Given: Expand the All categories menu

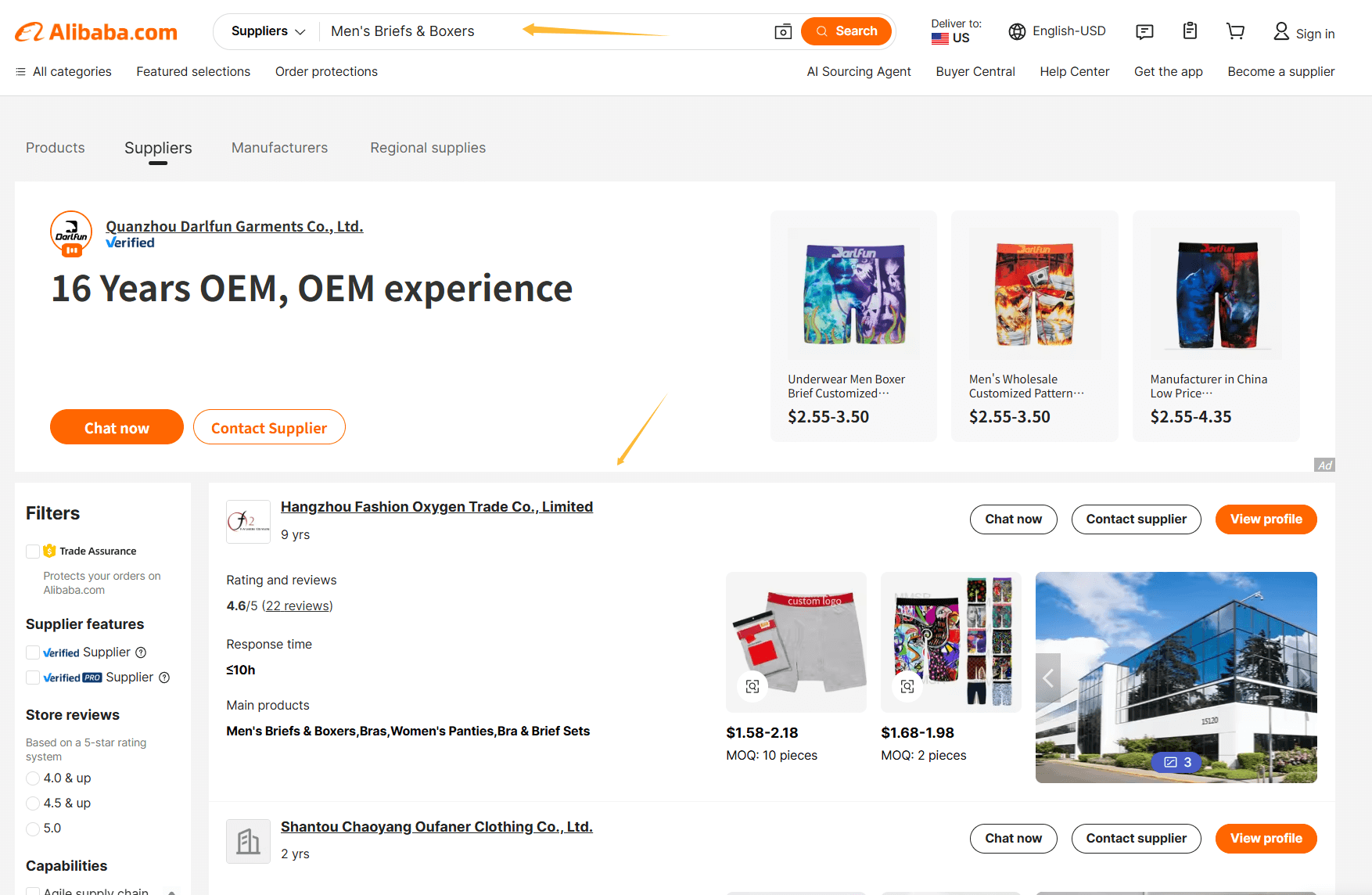Looking at the screenshot, I should (x=63, y=71).
